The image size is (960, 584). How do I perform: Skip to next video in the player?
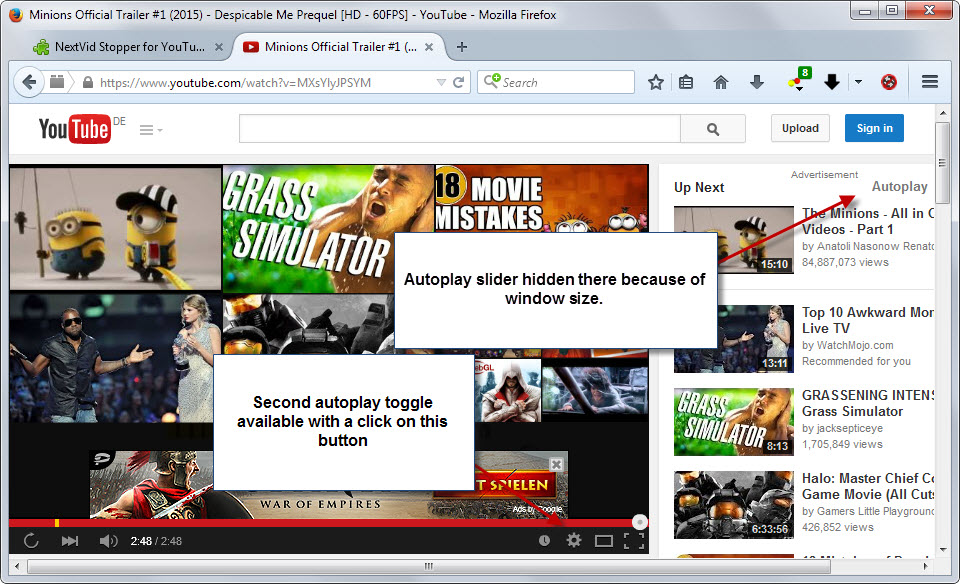[69, 541]
